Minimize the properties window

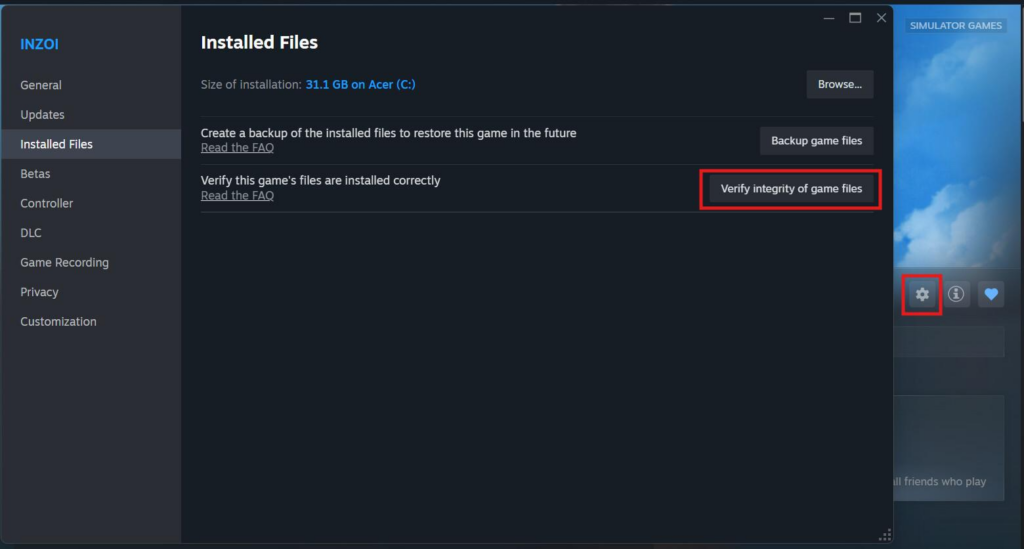point(829,18)
